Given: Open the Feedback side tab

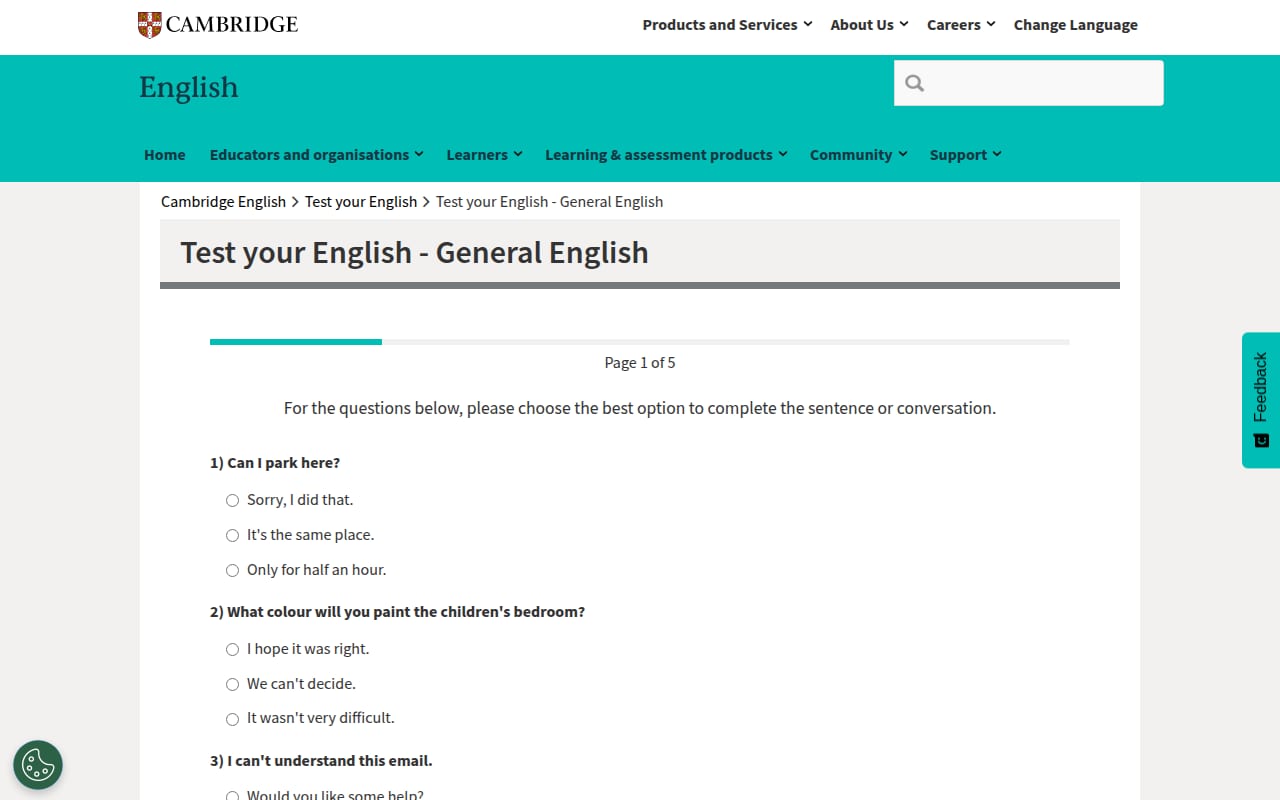Looking at the screenshot, I should 1261,400.
